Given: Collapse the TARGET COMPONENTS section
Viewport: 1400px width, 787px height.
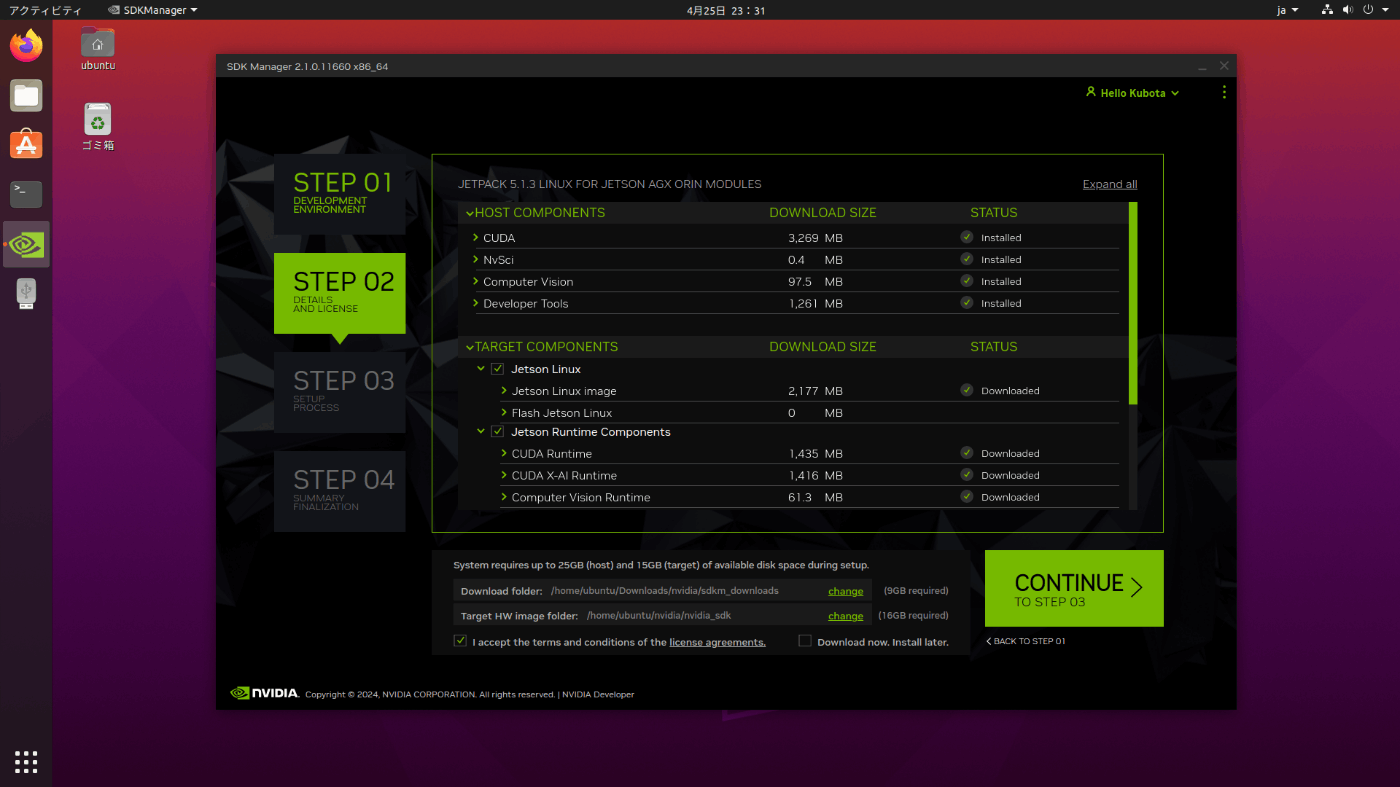Looking at the screenshot, I should [x=469, y=347].
